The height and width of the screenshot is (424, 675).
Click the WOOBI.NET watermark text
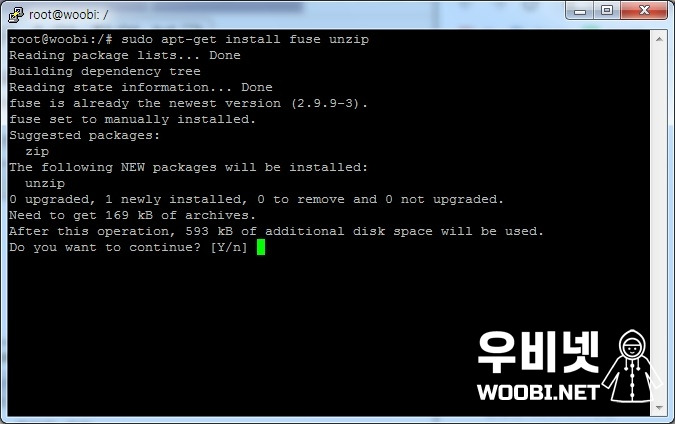(538, 392)
